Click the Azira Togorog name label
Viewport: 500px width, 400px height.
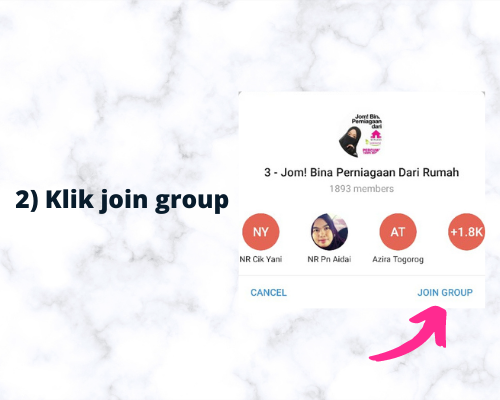398,259
